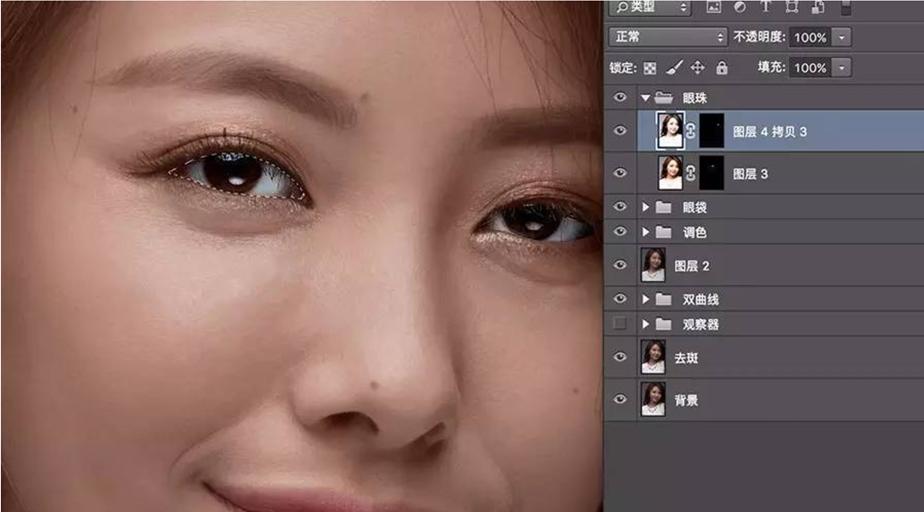Select the 眼袋 group name
924x512 pixels.
click(x=695, y=207)
